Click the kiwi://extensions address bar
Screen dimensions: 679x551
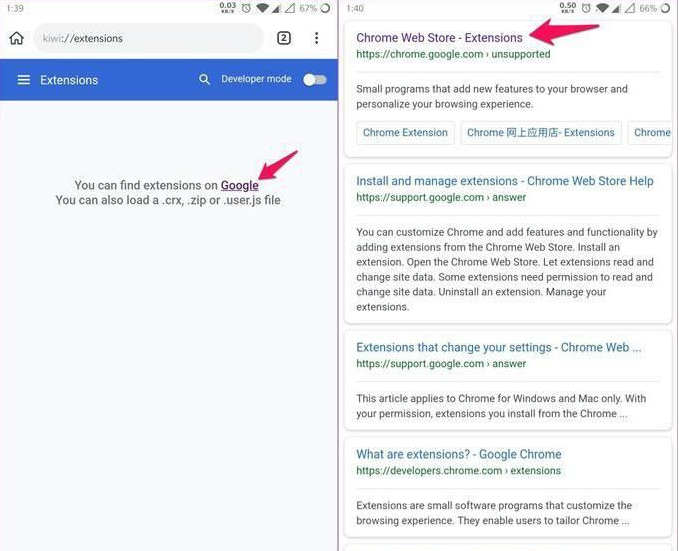click(x=148, y=38)
